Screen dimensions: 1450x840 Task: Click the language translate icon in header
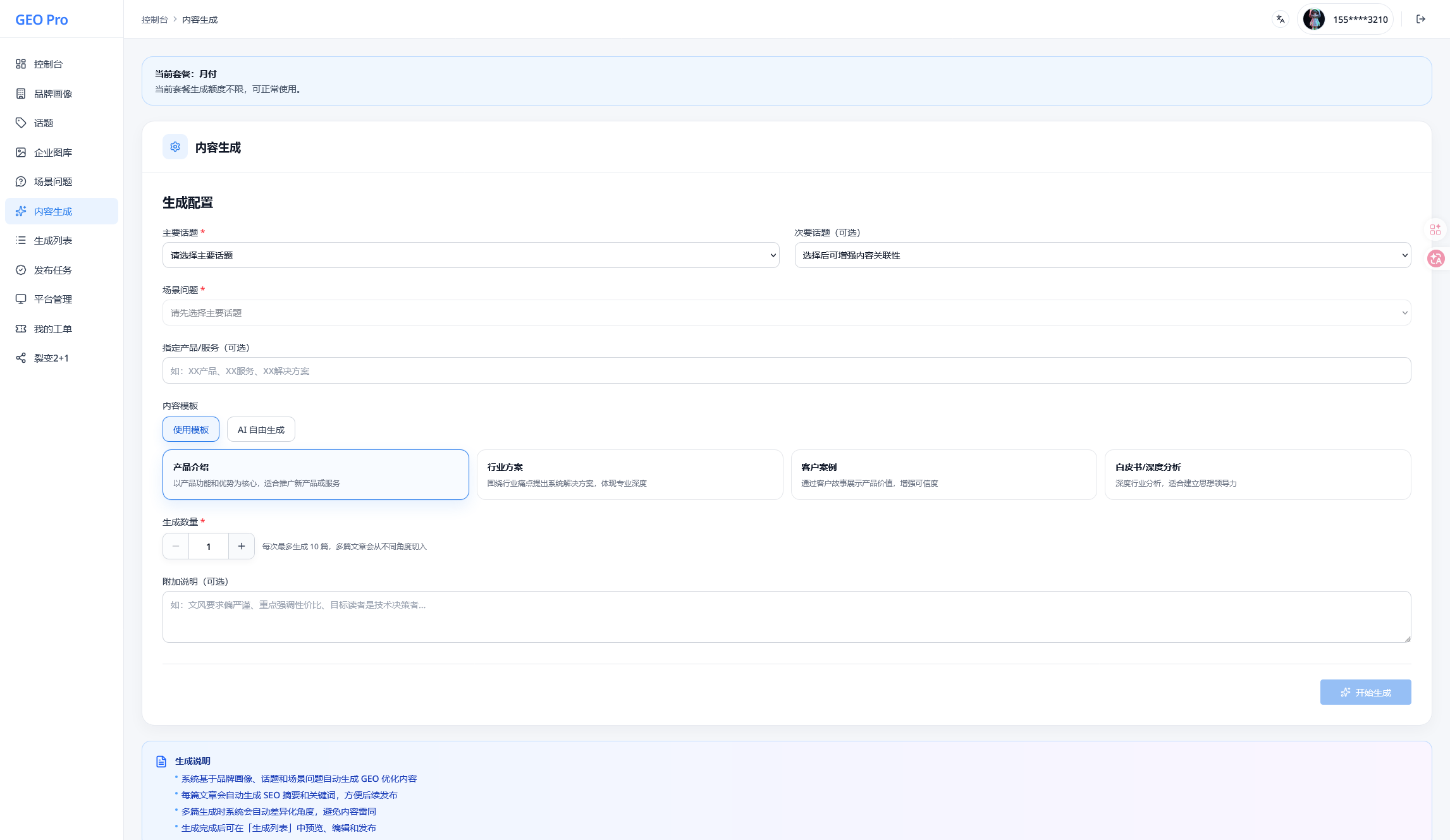pyautogui.click(x=1280, y=19)
